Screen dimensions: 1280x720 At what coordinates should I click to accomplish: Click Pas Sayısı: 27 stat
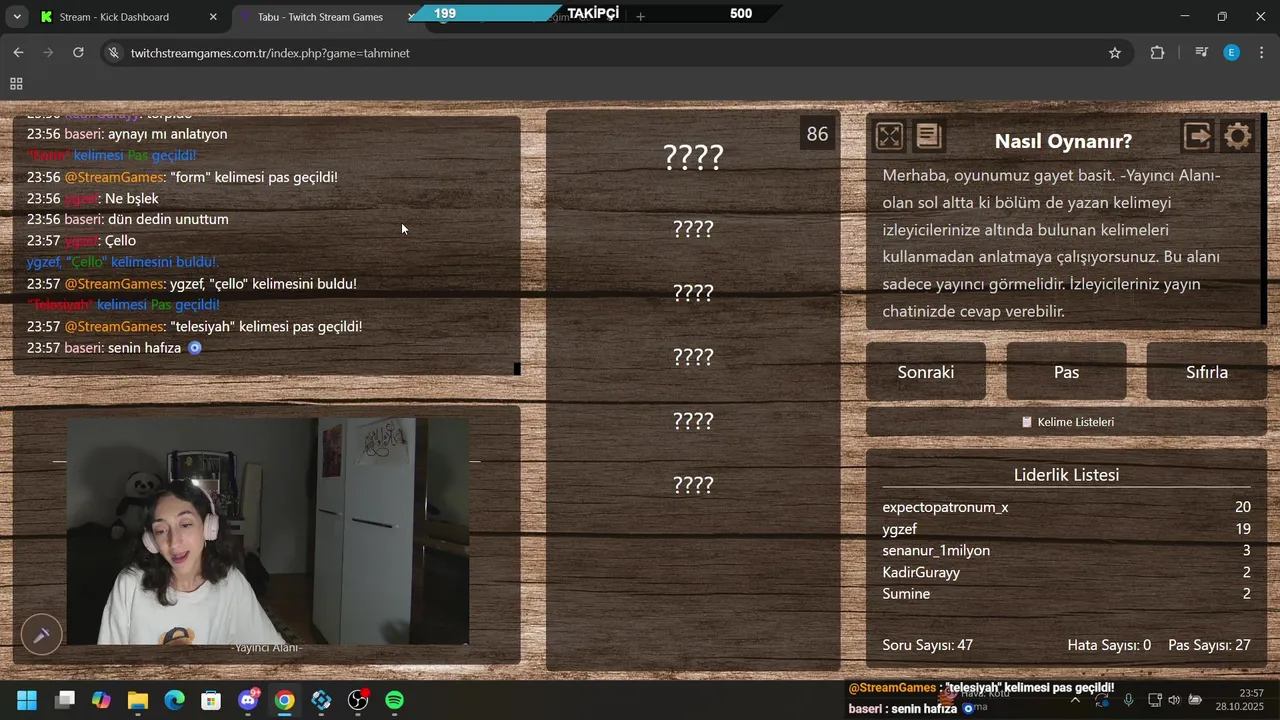(1209, 645)
